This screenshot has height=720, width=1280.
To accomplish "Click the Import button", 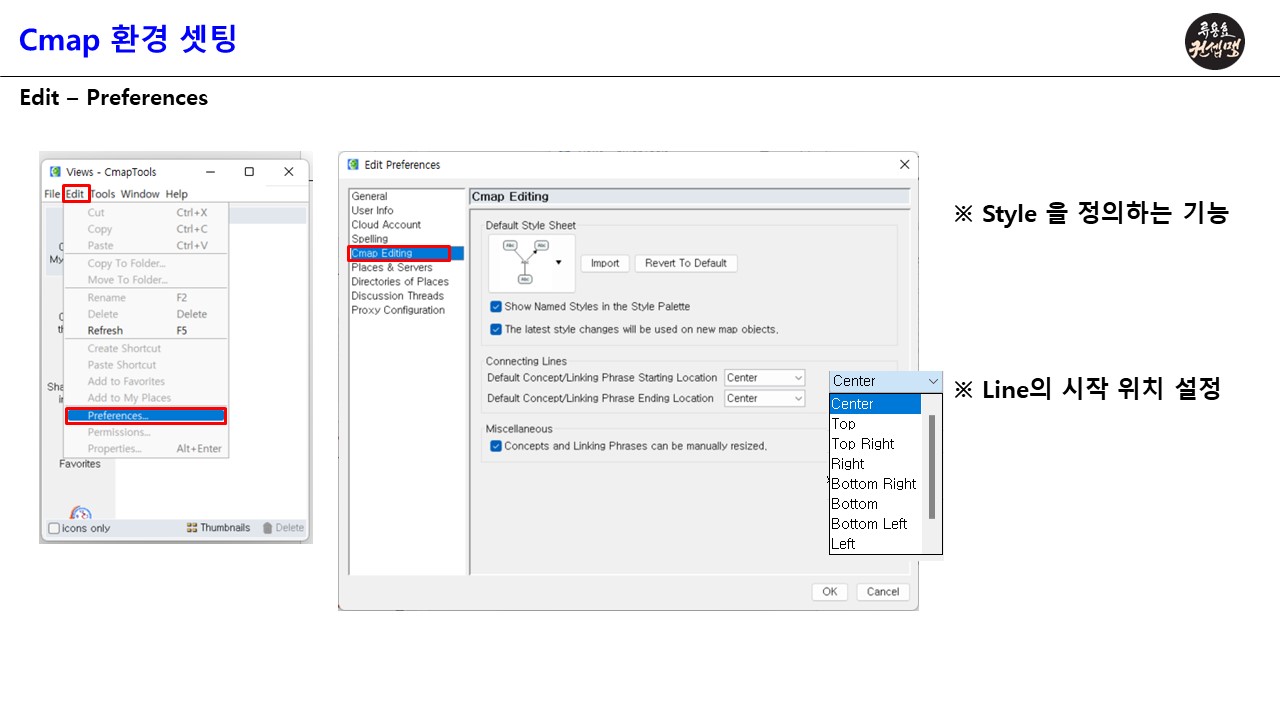I will (605, 263).
